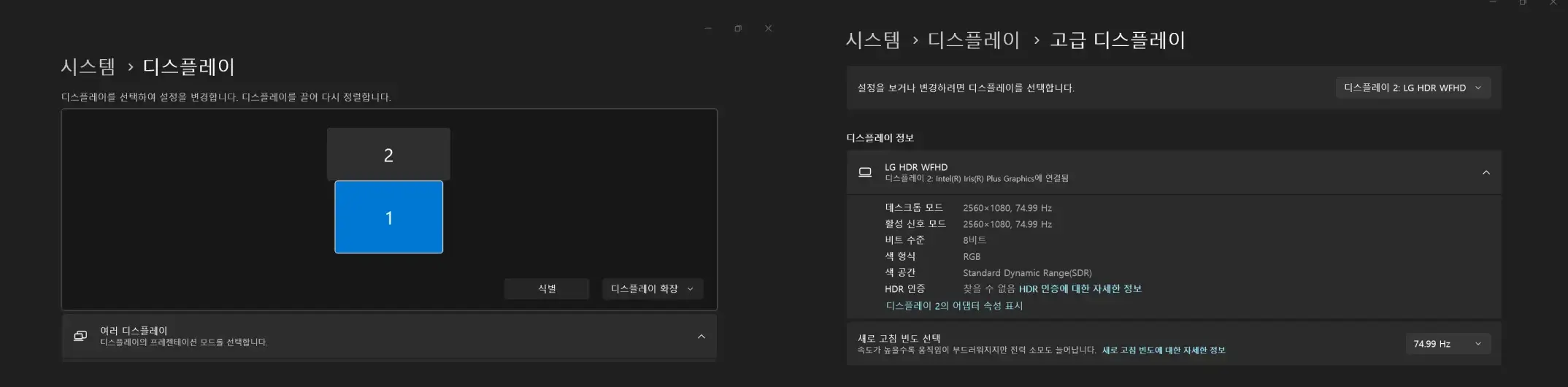Image resolution: width=1568 pixels, height=387 pixels.
Task: Minimize the left 디스플레이 window
Action: 707,28
